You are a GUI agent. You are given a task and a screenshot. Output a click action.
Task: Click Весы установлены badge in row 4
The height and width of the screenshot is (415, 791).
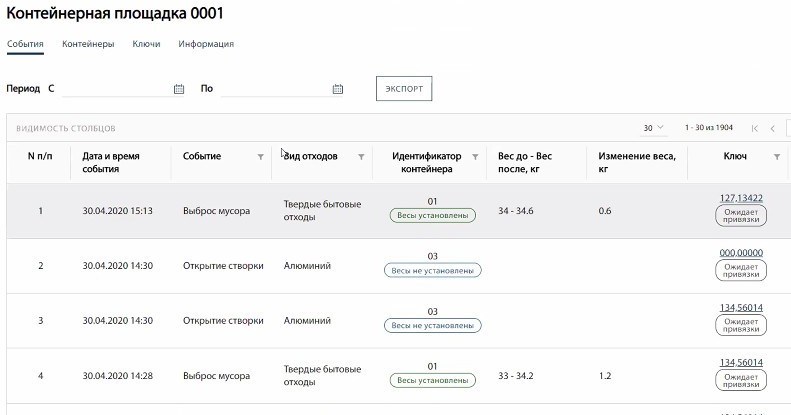click(433, 380)
